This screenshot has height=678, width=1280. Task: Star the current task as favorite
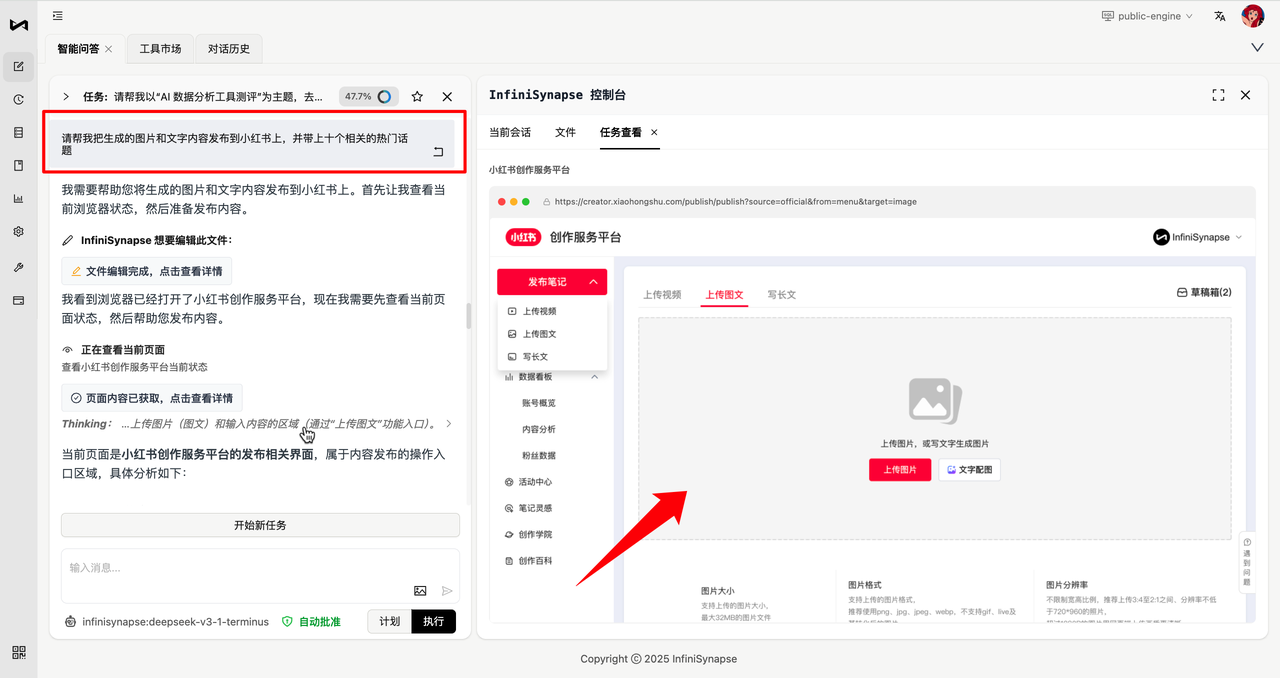(x=417, y=97)
